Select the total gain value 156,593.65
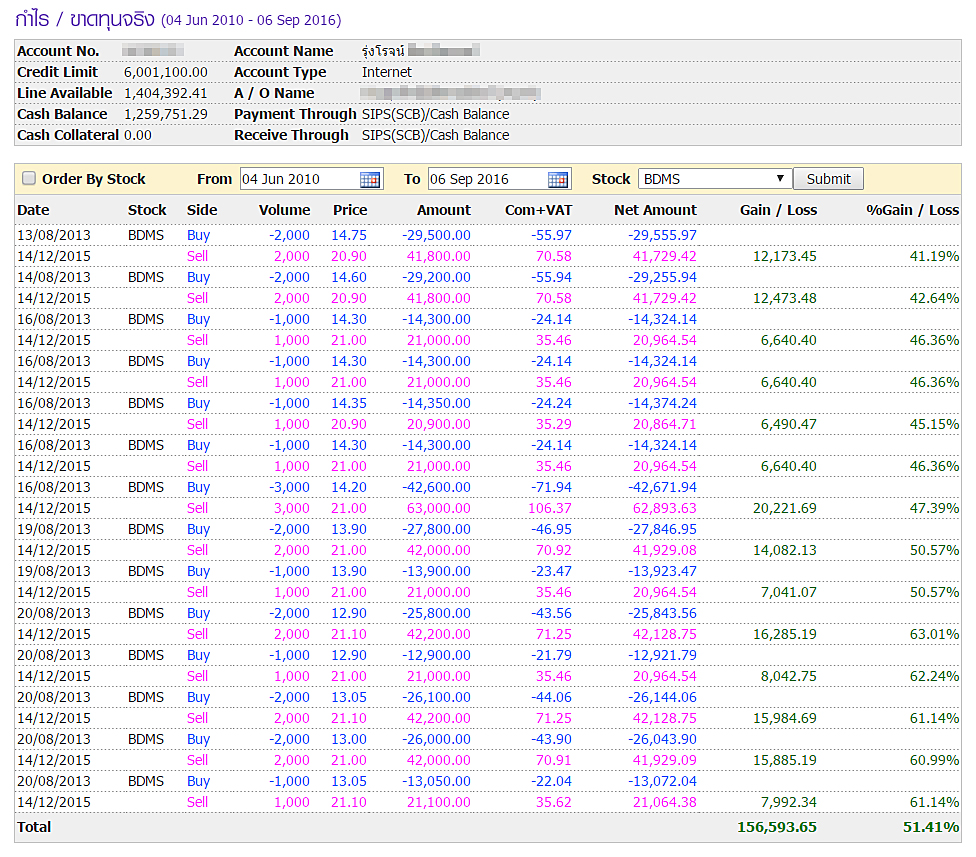 click(x=776, y=827)
